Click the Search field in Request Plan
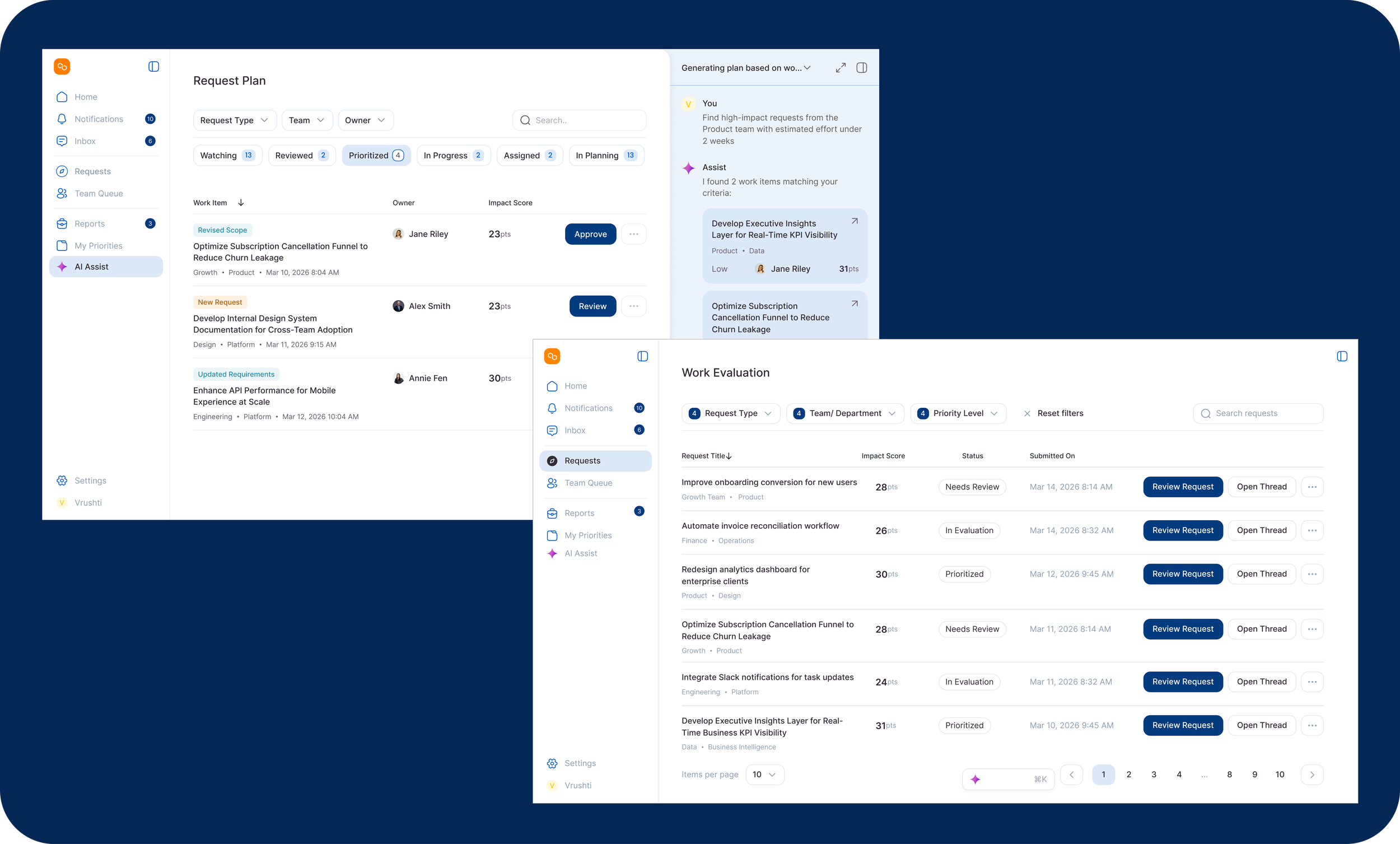This screenshot has width=1400, height=844. coord(580,120)
